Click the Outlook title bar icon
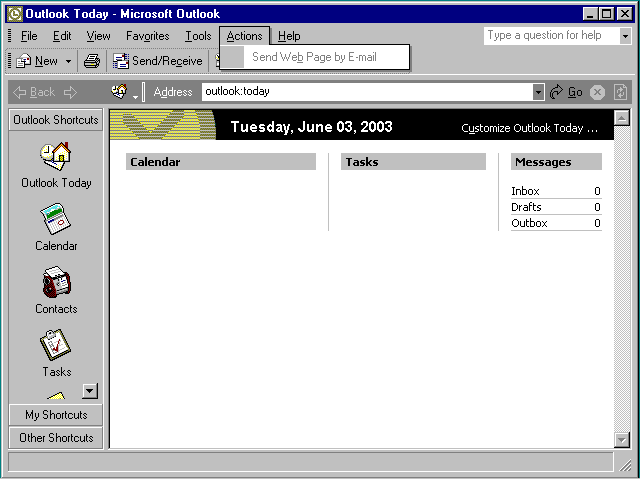The width and height of the screenshot is (640, 480). click(15, 14)
